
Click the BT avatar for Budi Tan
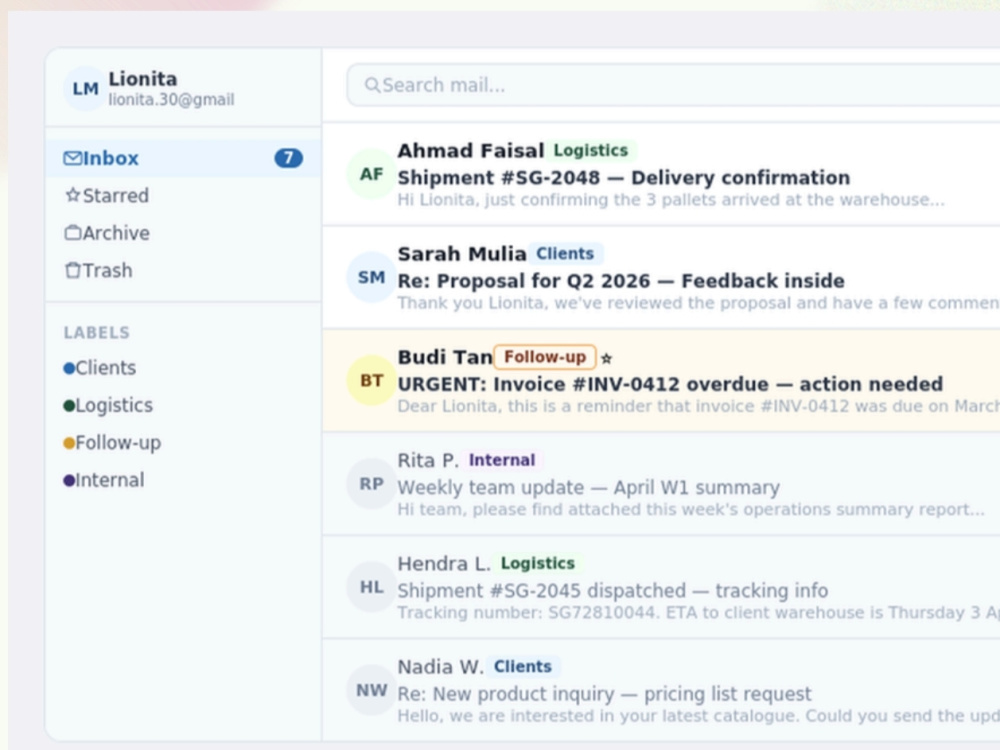[x=371, y=380]
